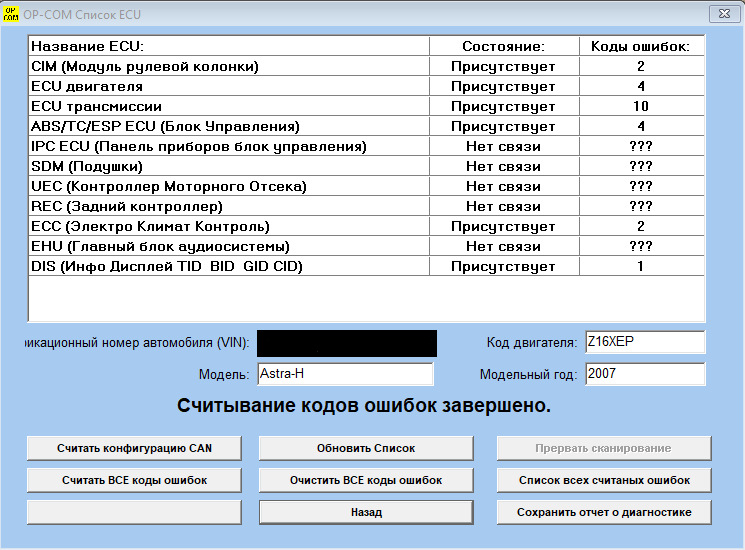This screenshot has height=550, width=745.
Task: Click 'Считывание кодов ошибок завершено.' status text
Action: click(364, 406)
